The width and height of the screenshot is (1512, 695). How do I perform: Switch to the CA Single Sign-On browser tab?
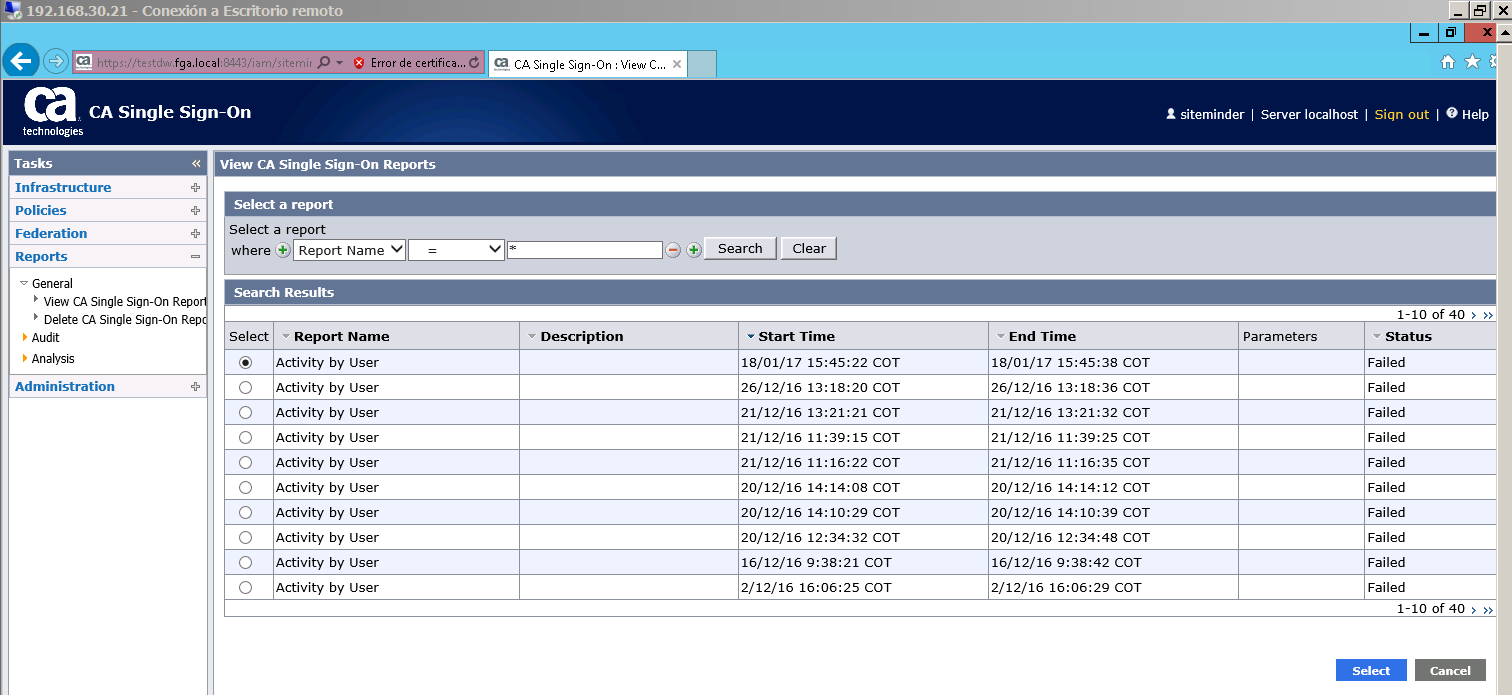click(588, 65)
